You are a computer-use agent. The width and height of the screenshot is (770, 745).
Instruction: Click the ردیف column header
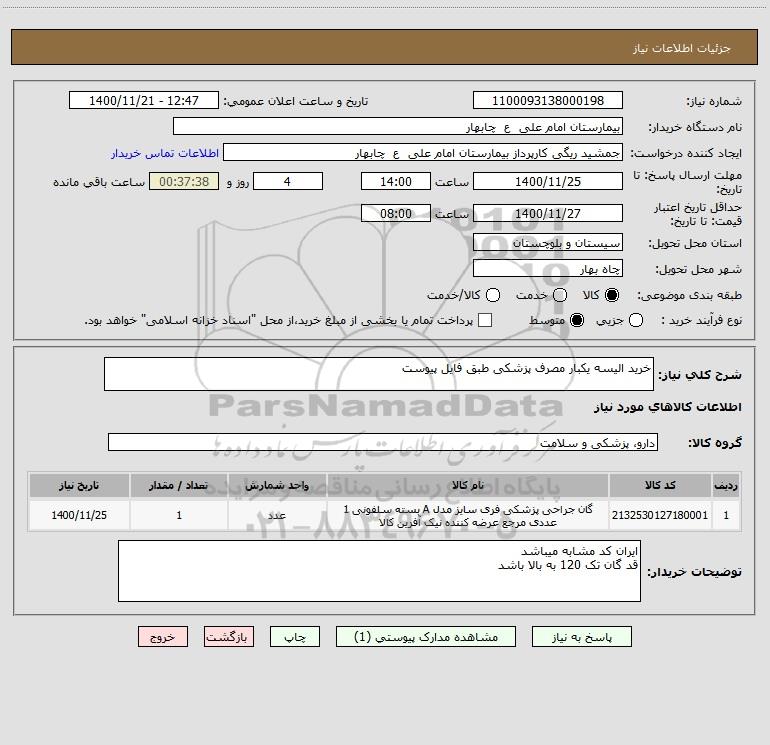[726, 485]
